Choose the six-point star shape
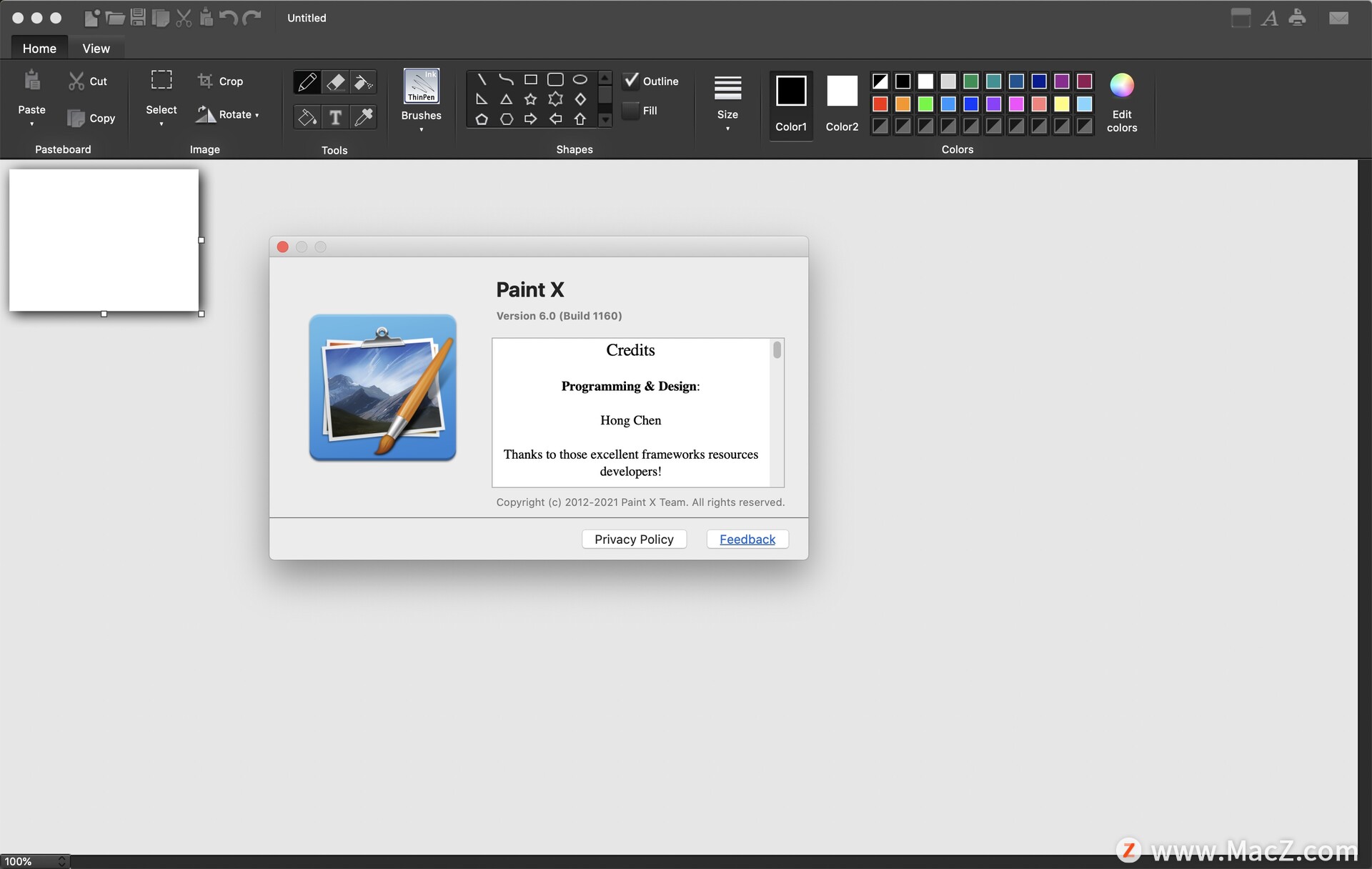Image resolution: width=1372 pixels, height=869 pixels. [x=555, y=99]
